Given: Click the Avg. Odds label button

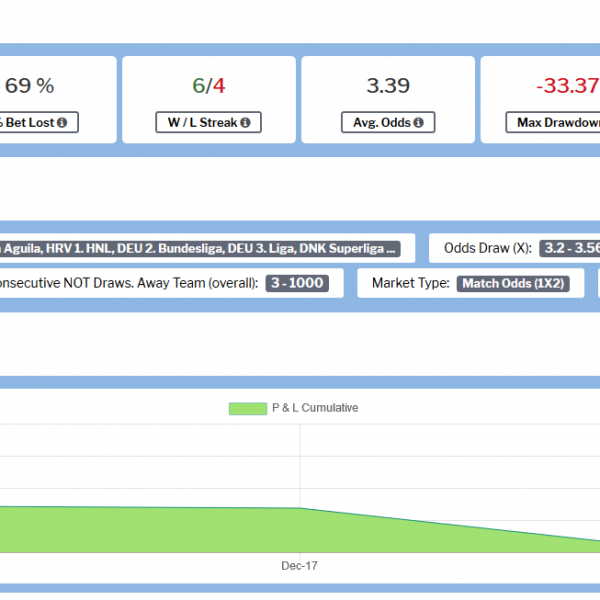Looking at the screenshot, I should (x=388, y=123).
